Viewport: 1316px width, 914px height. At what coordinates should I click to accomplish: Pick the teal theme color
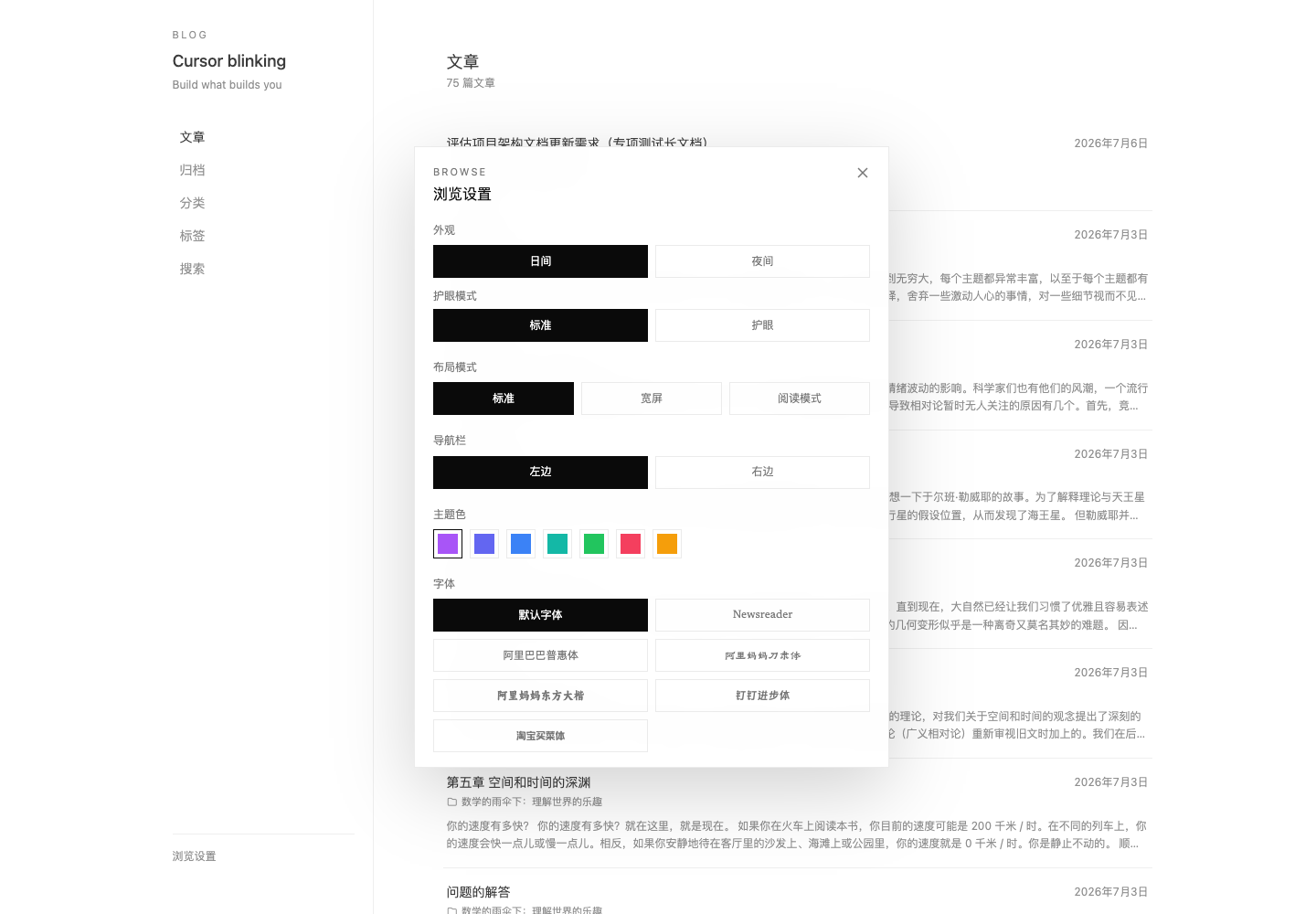tap(557, 544)
